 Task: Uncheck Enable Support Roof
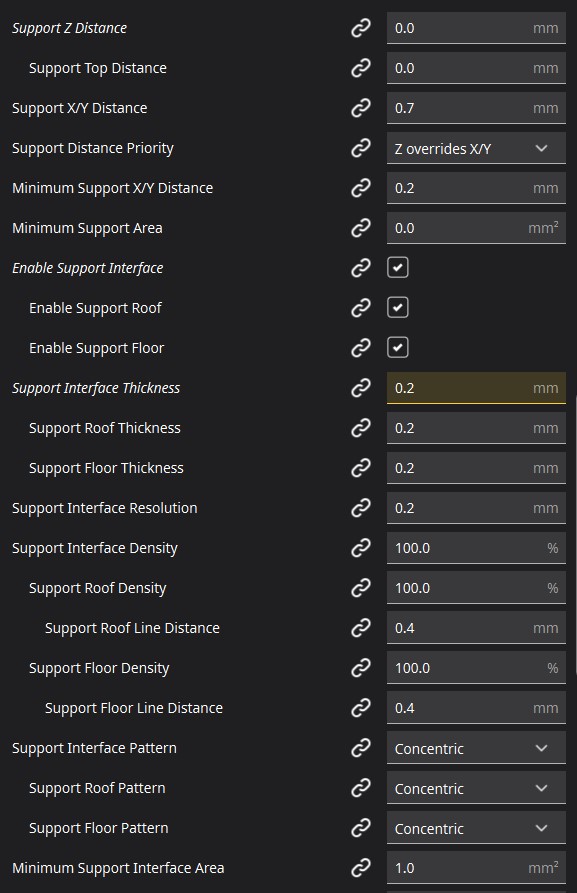pos(397,307)
